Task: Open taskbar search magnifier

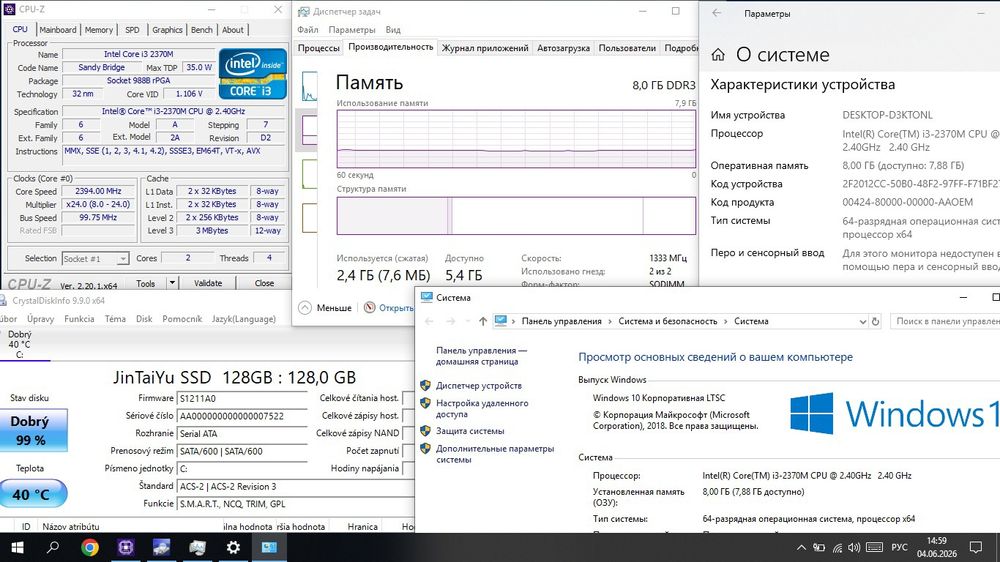Action: click(x=53, y=547)
